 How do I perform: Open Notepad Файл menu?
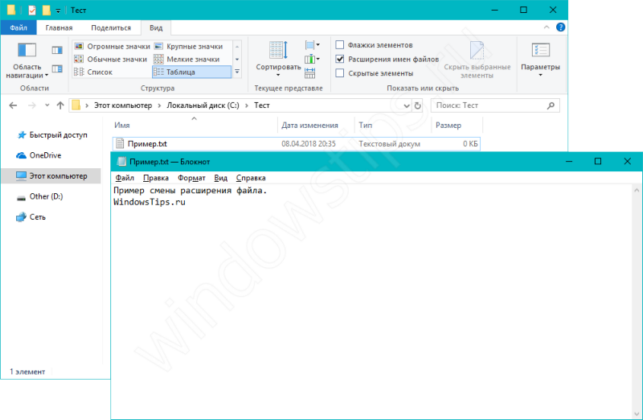click(125, 178)
